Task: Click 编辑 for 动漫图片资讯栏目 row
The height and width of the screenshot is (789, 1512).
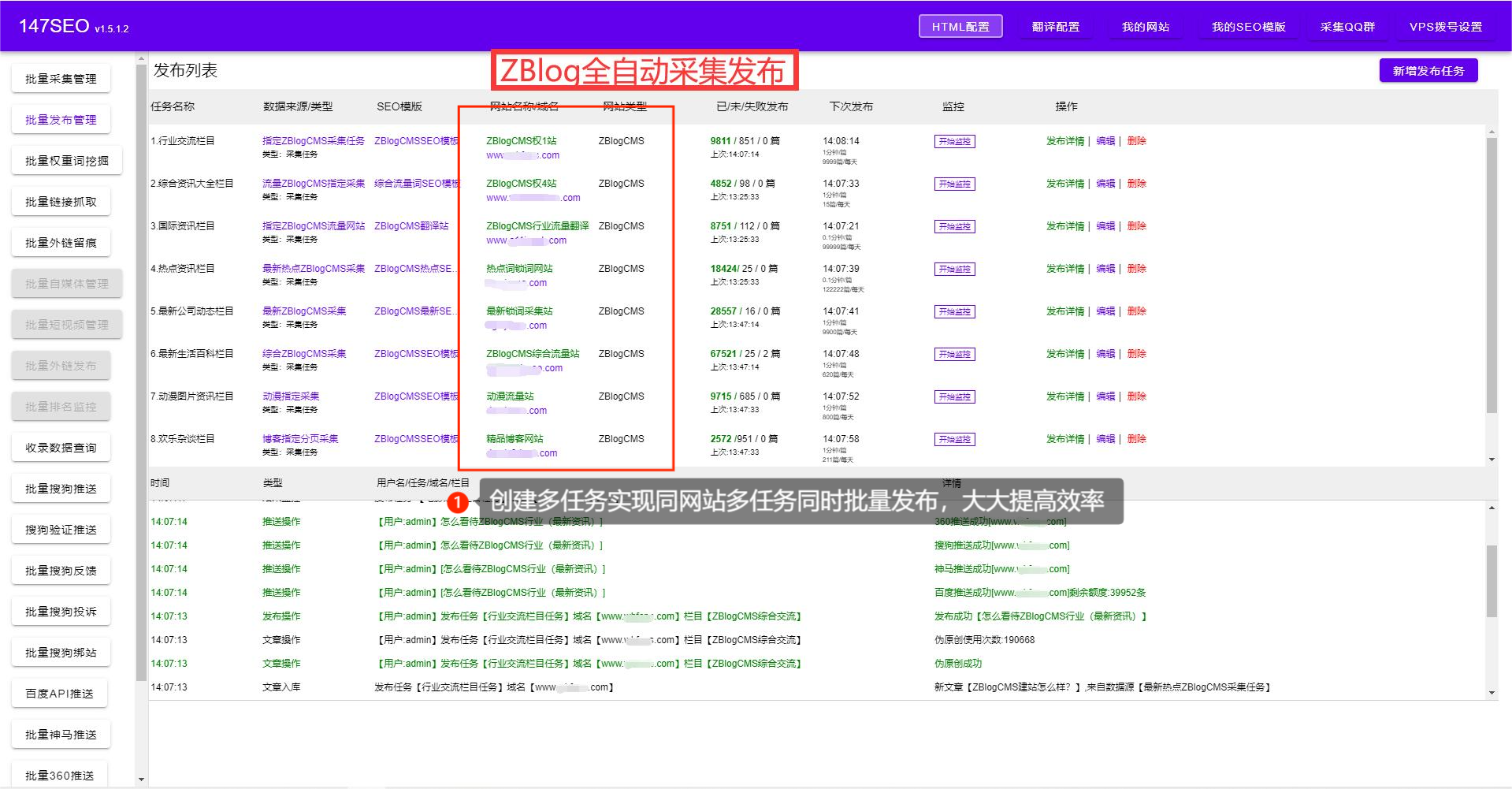Action: 1105,396
